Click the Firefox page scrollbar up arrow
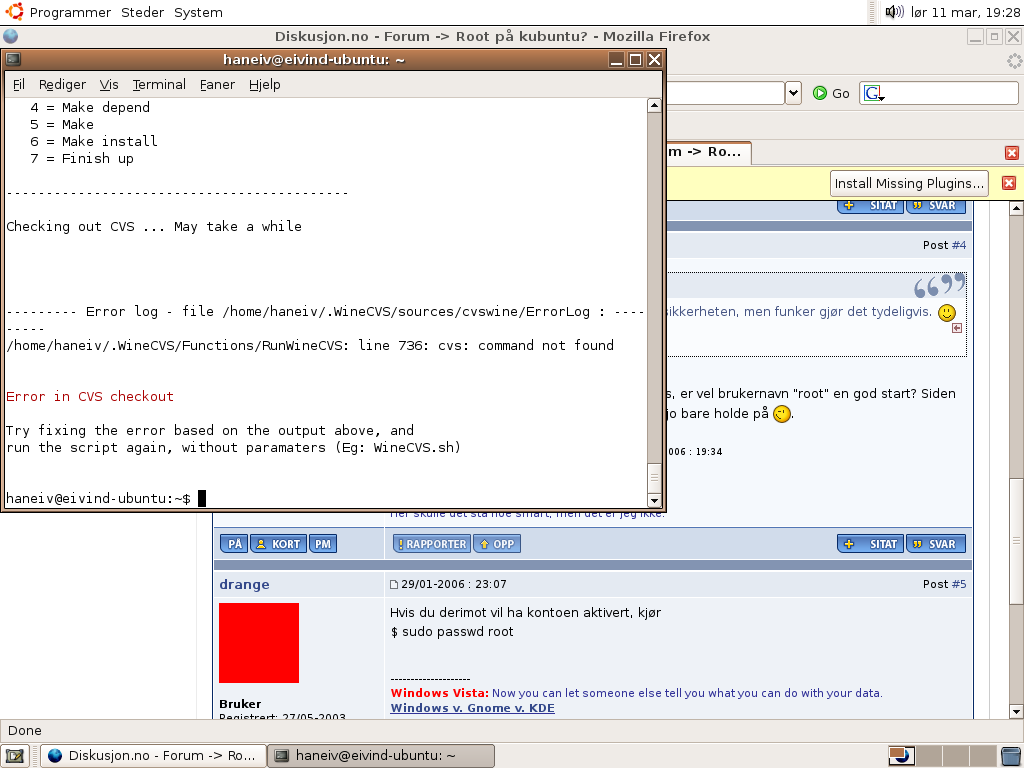Viewport: 1024px width, 768px height. tap(1016, 208)
